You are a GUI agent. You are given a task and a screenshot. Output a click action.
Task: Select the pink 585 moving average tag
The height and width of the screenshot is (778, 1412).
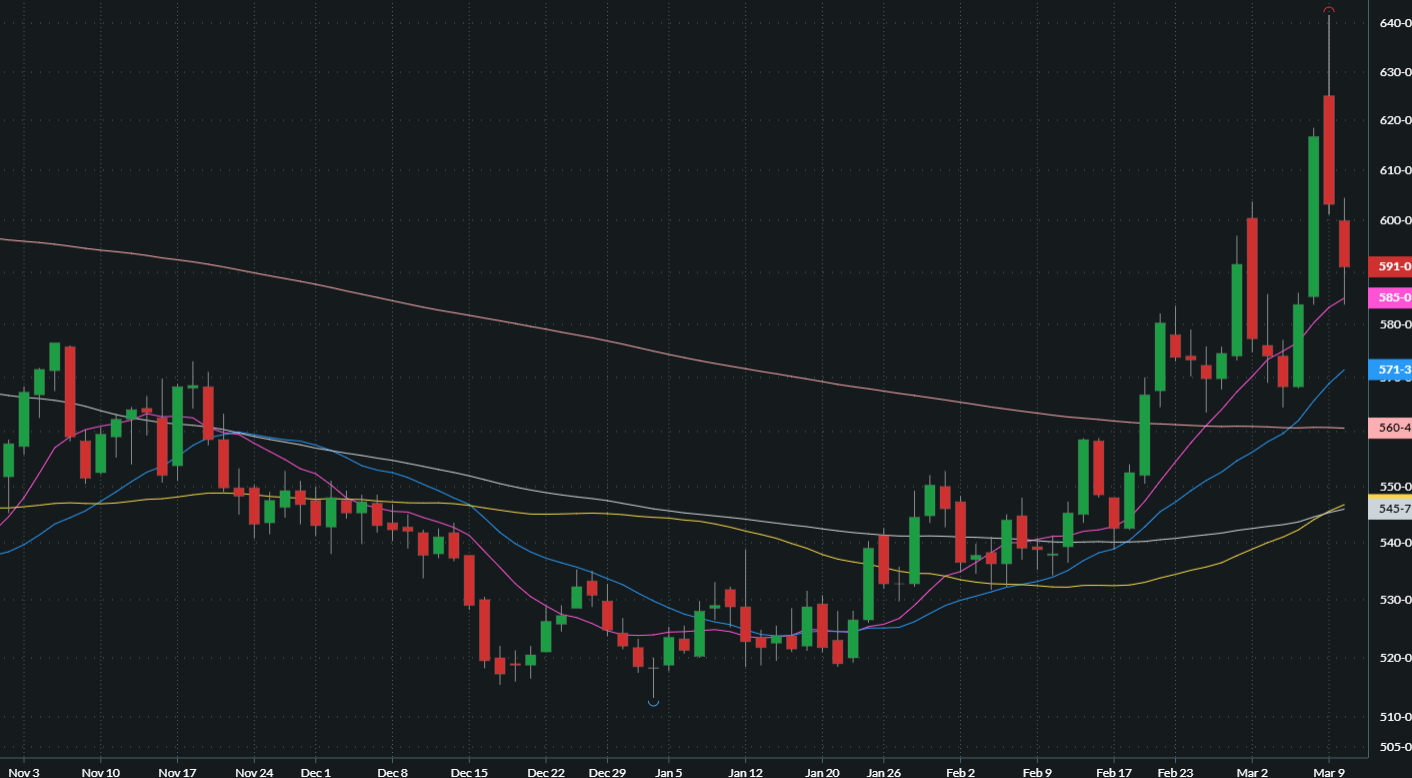[1394, 297]
